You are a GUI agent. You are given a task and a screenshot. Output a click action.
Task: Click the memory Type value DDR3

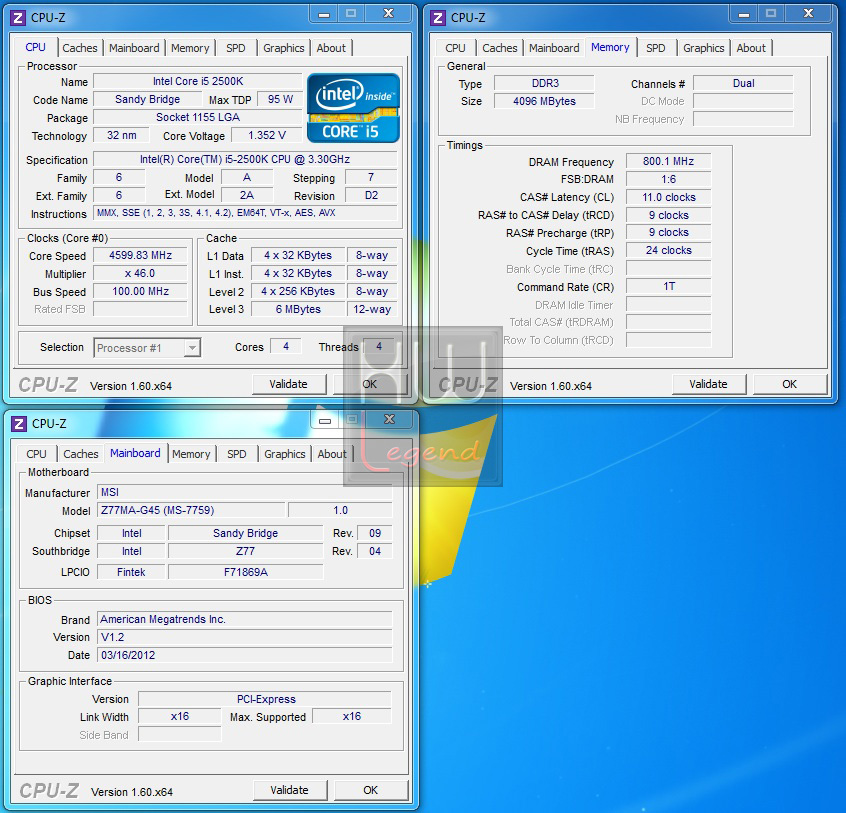click(544, 83)
